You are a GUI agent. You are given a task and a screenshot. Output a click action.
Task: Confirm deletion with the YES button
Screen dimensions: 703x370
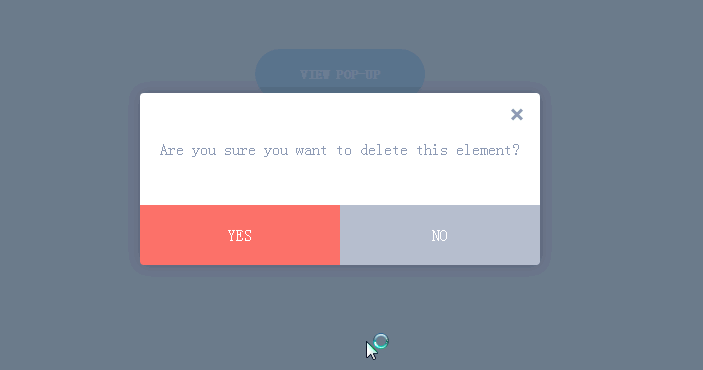tap(240, 235)
